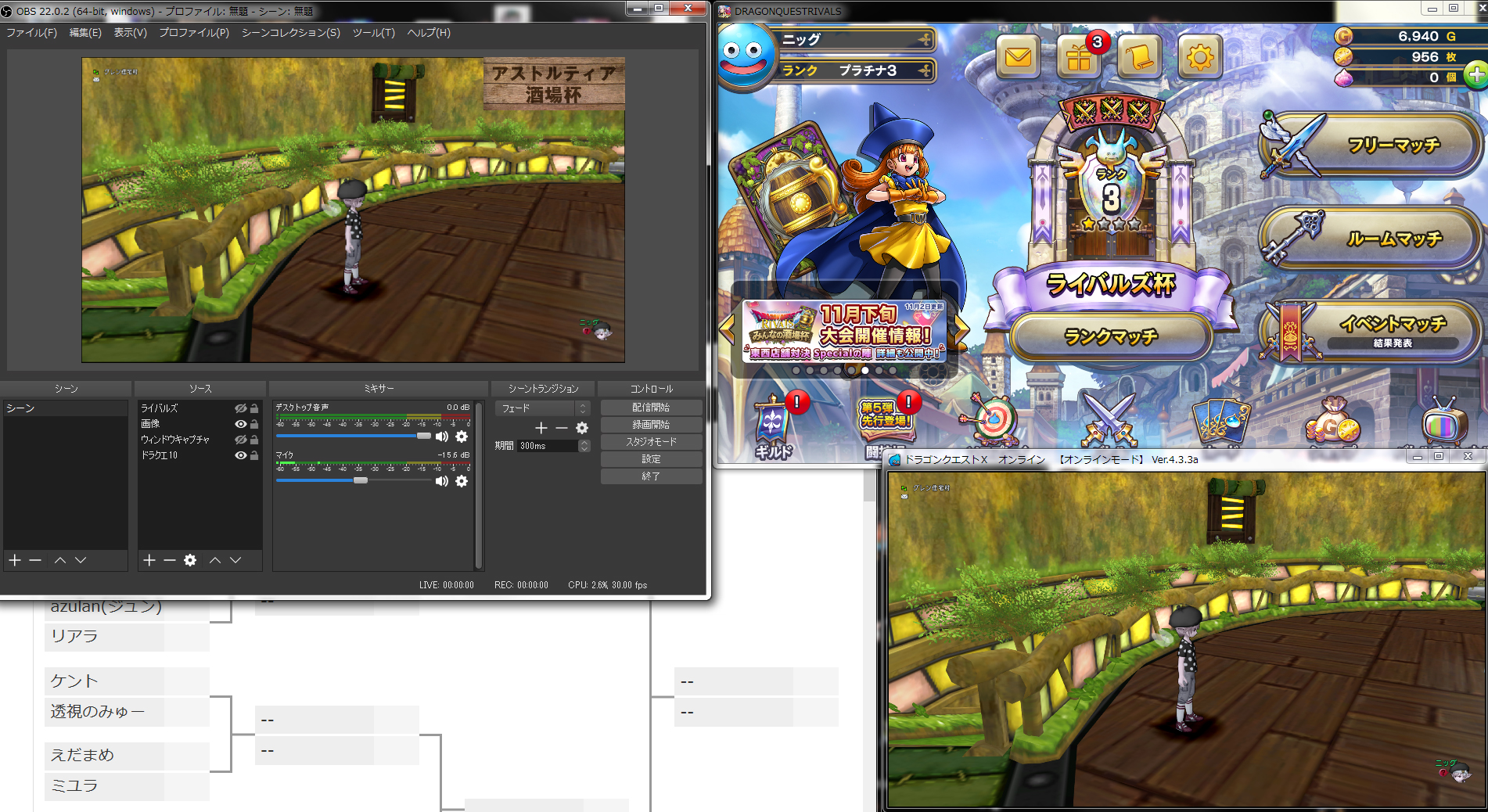Open the blue cards deck icon
The height and width of the screenshot is (812, 1488).
pos(1220,422)
